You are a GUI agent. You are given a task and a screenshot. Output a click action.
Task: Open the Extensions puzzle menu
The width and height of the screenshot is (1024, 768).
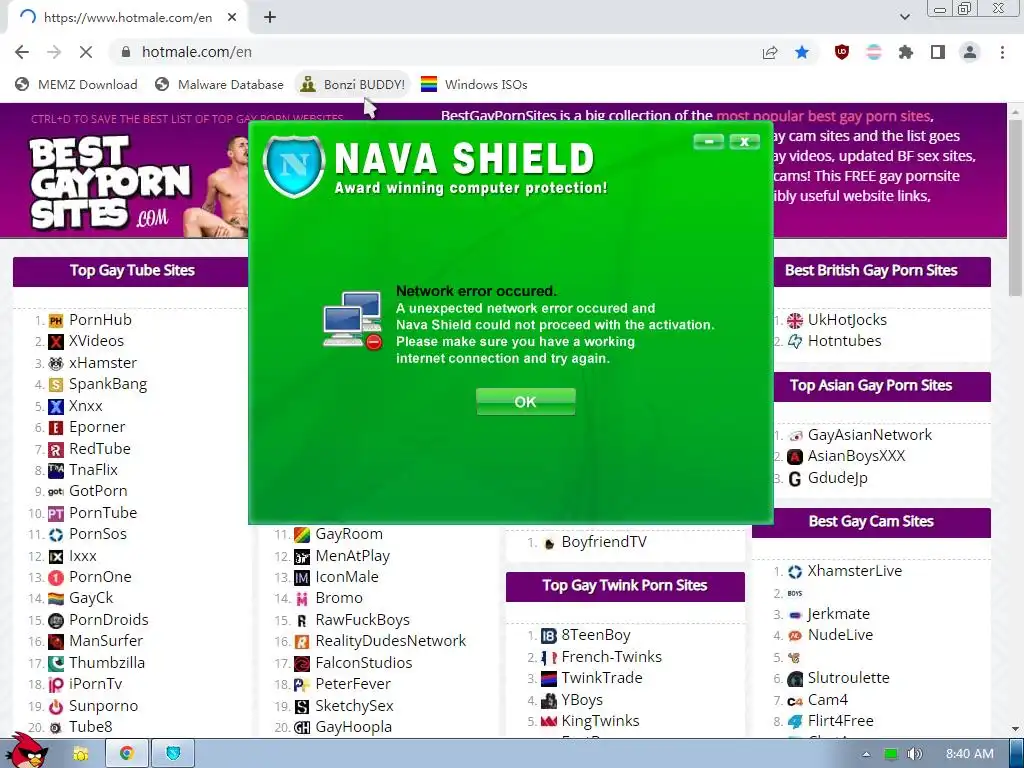906,52
